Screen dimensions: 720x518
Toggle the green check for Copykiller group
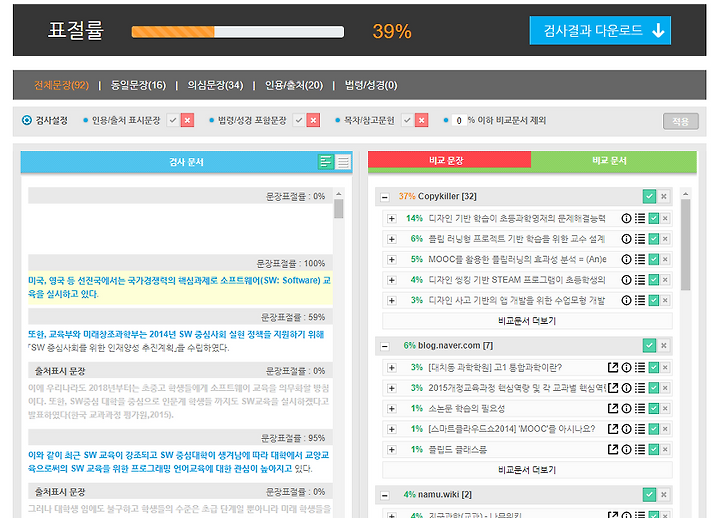649,197
